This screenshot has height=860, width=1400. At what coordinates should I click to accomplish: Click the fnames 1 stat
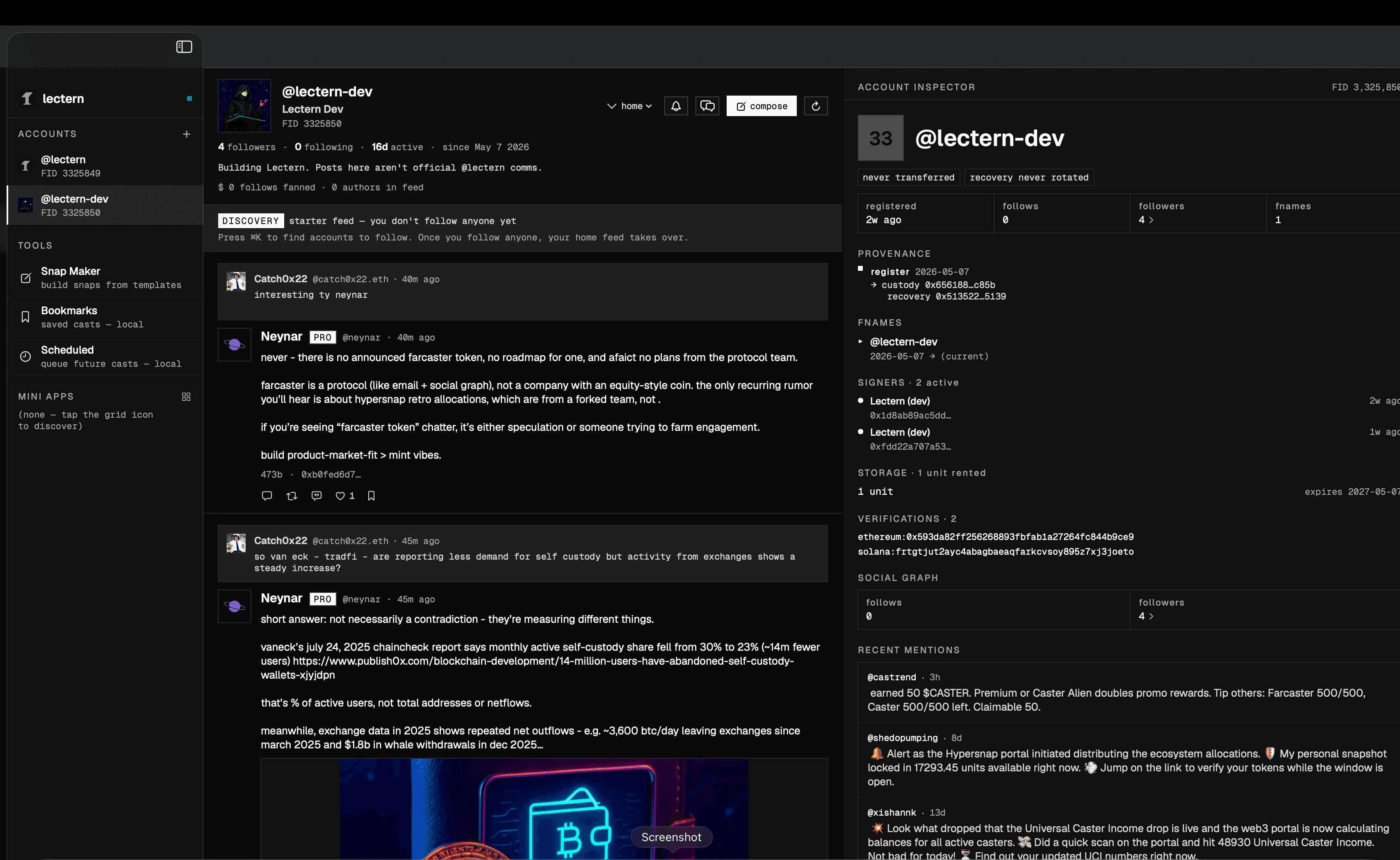(x=1334, y=213)
